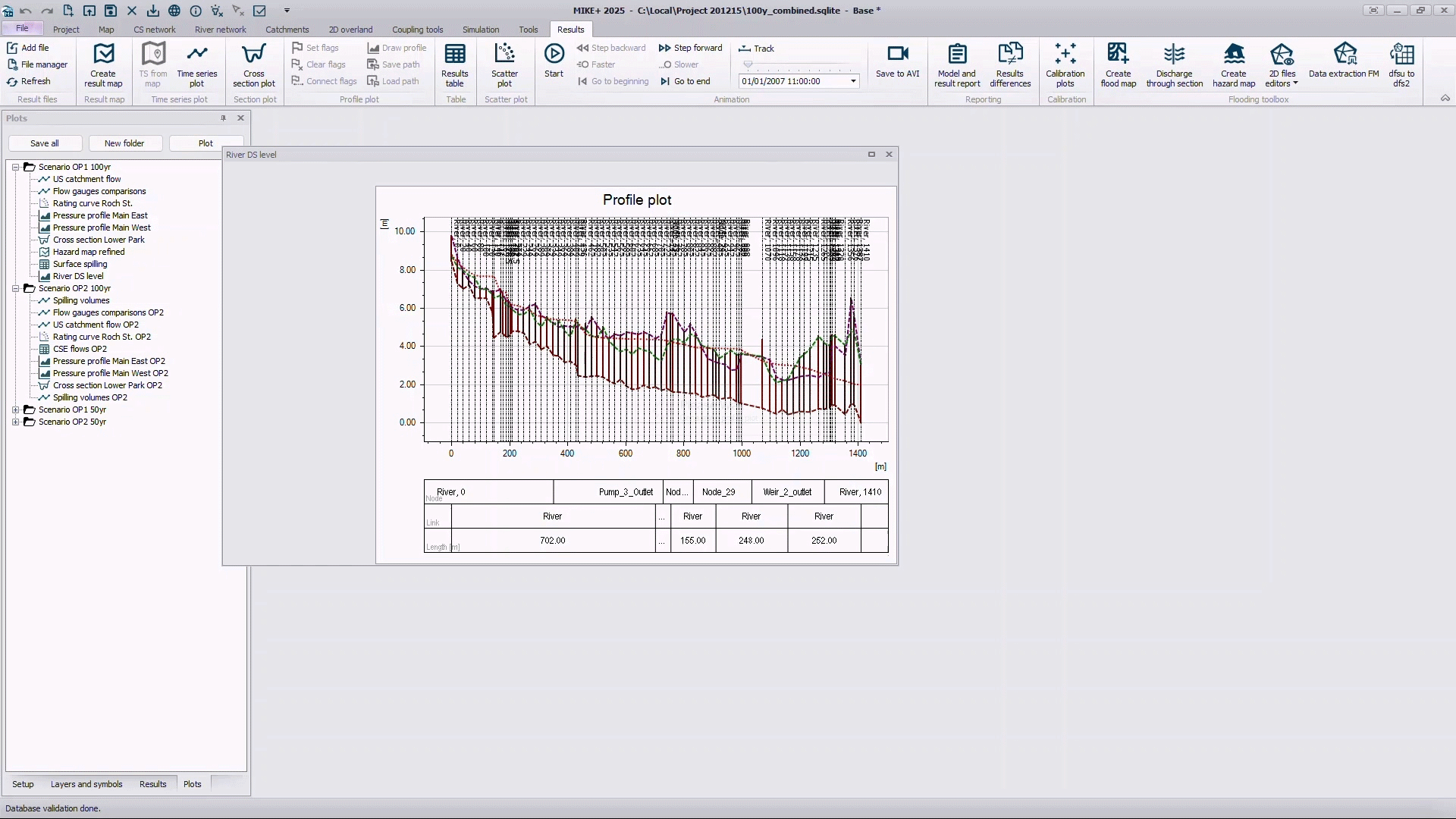The image size is (1456, 819).
Task: Collapse Scenario OP1 100yr folder
Action: (15, 167)
